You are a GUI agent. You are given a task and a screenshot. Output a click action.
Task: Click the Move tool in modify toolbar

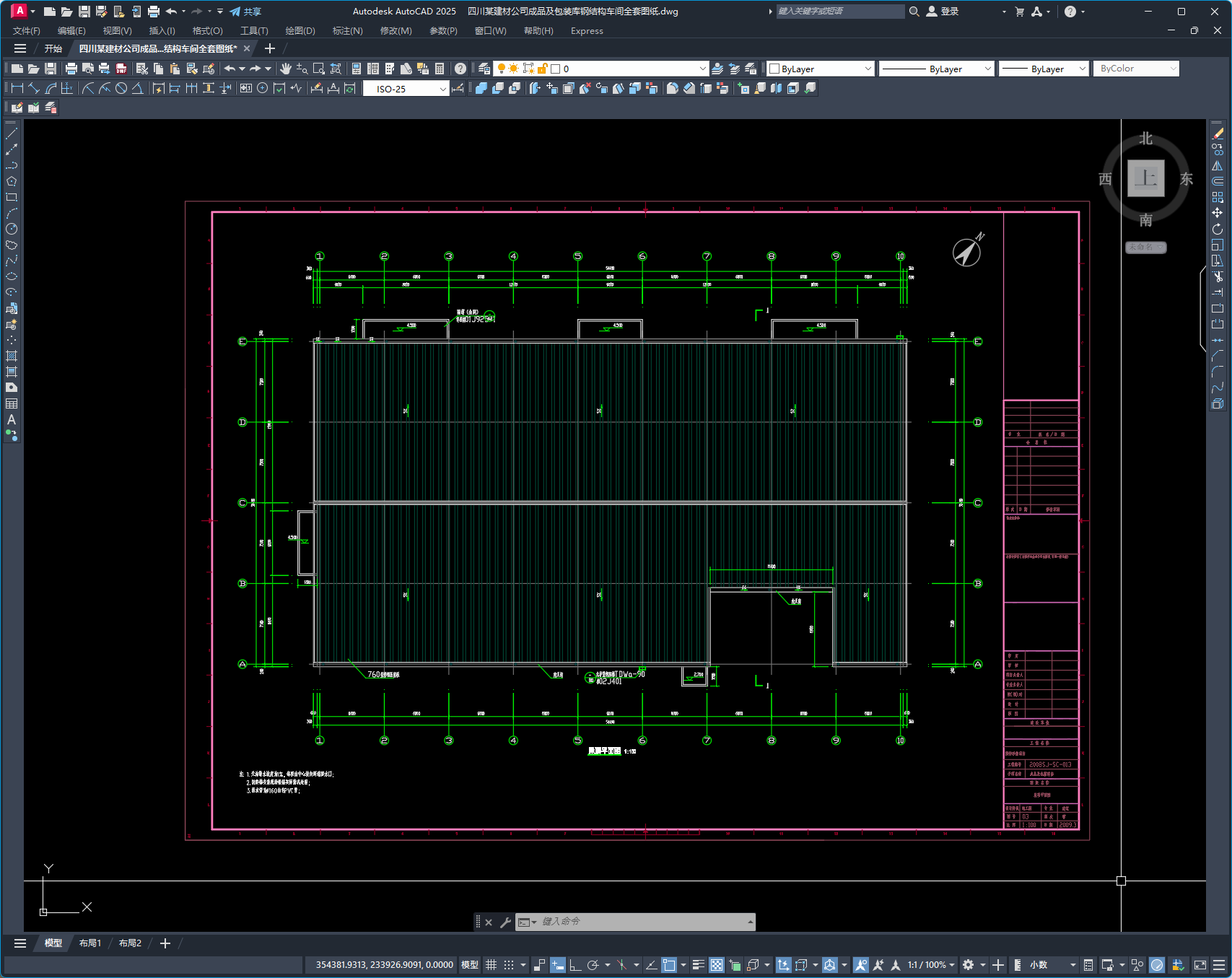coord(1218,213)
